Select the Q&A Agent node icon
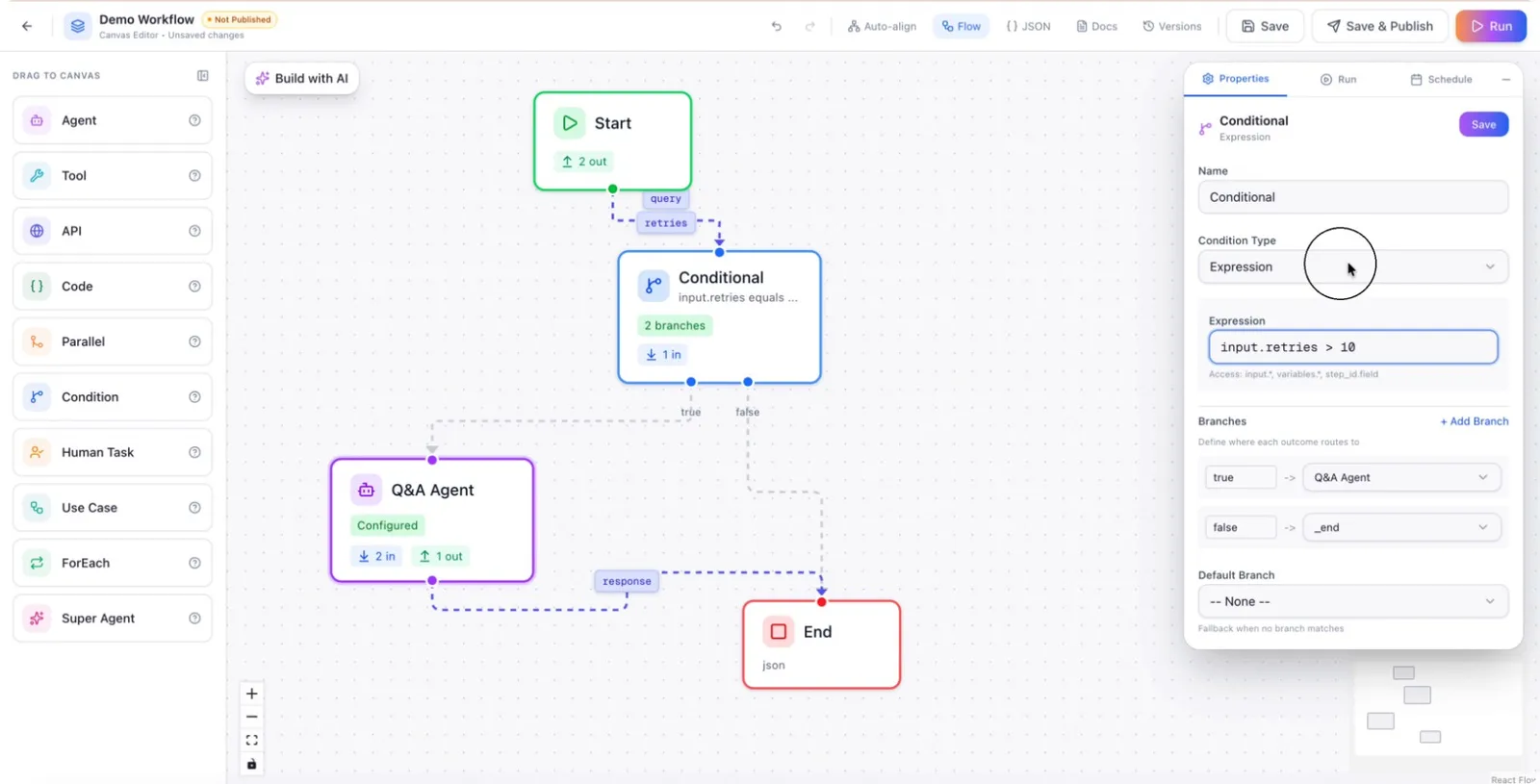 tap(366, 491)
